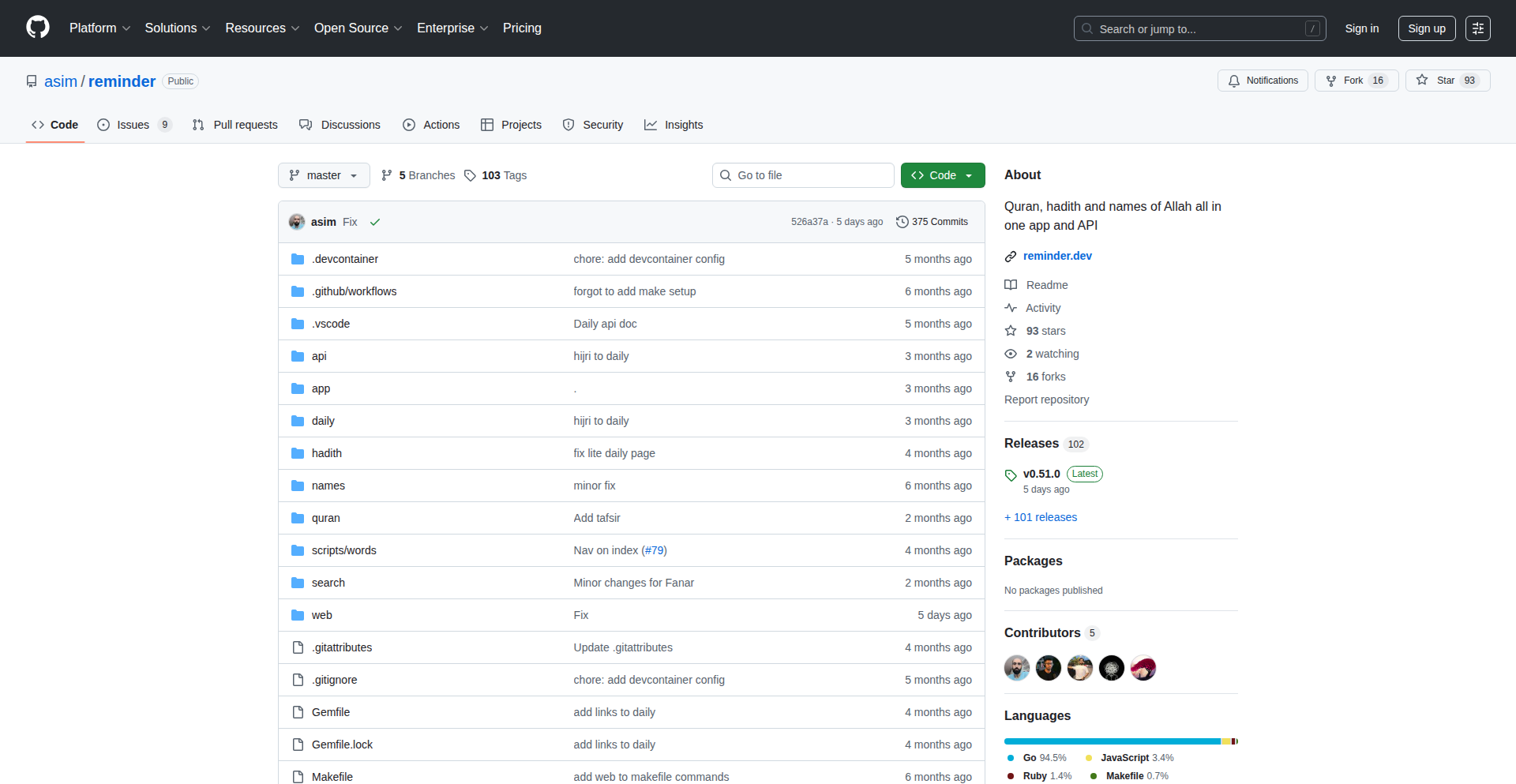Image resolution: width=1516 pixels, height=784 pixels.
Task: Switch to the Pull requests tab
Action: [x=235, y=125]
